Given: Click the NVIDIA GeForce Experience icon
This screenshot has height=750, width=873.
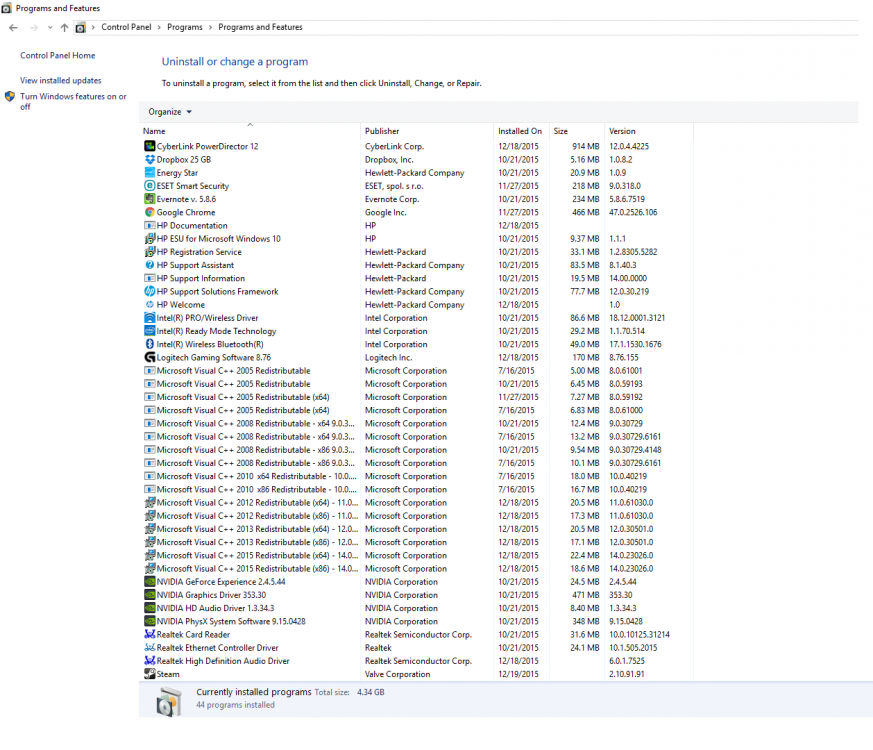Looking at the screenshot, I should coord(149,581).
